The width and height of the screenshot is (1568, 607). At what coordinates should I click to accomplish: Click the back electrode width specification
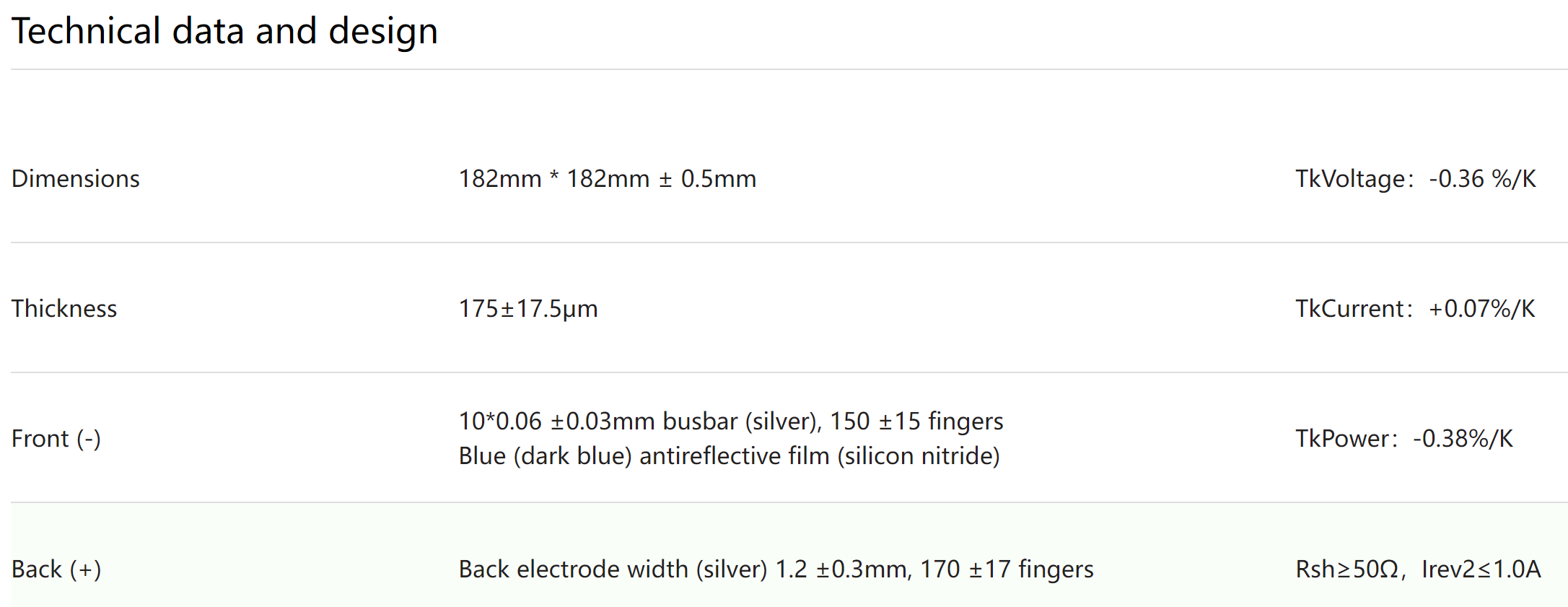click(x=776, y=569)
